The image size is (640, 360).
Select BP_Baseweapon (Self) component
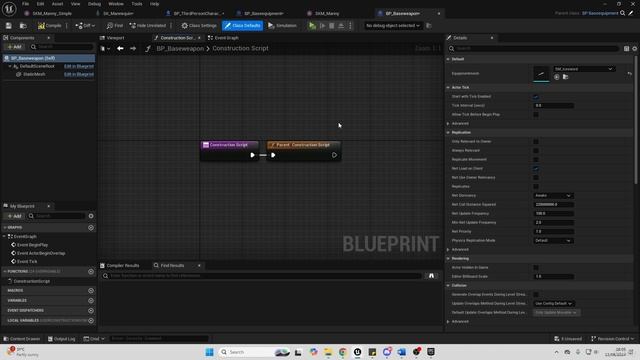[x=49, y=58]
